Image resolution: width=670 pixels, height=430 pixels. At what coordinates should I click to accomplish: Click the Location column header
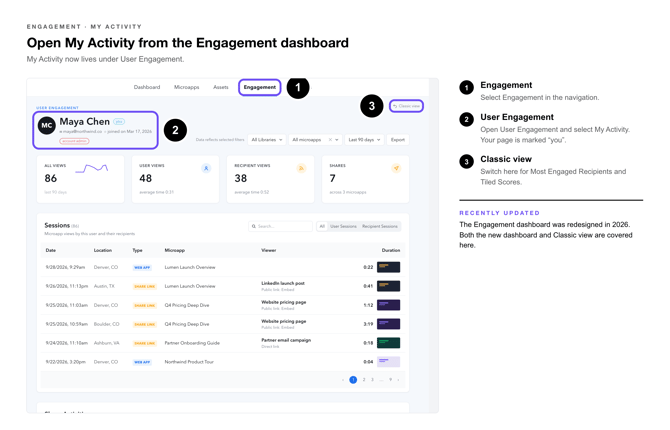coord(103,250)
